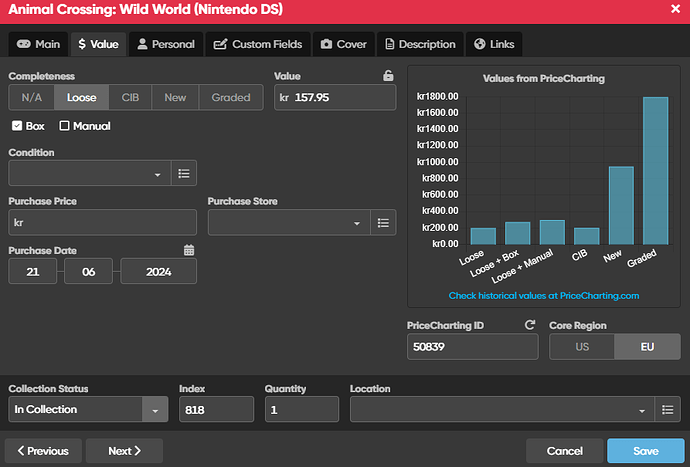
Task: Click the Index field showing 818
Action: [217, 410]
